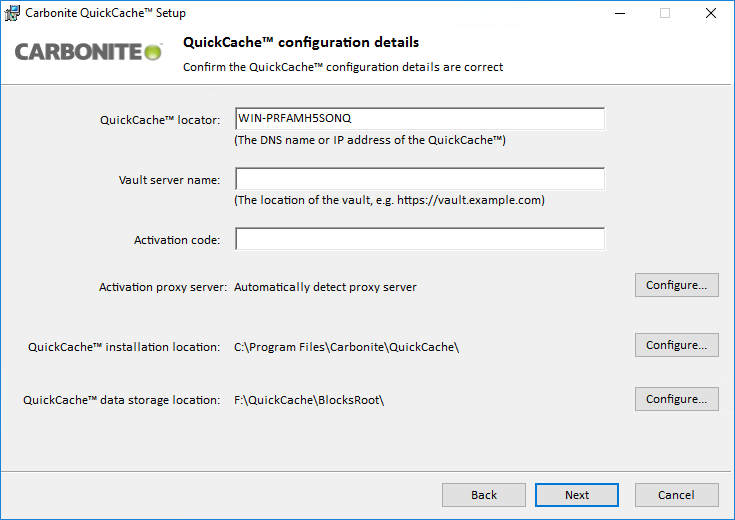The height and width of the screenshot is (520, 735).
Task: Click the F:\QuickCache\BlocksRoot\ storage path text
Action: (309, 400)
